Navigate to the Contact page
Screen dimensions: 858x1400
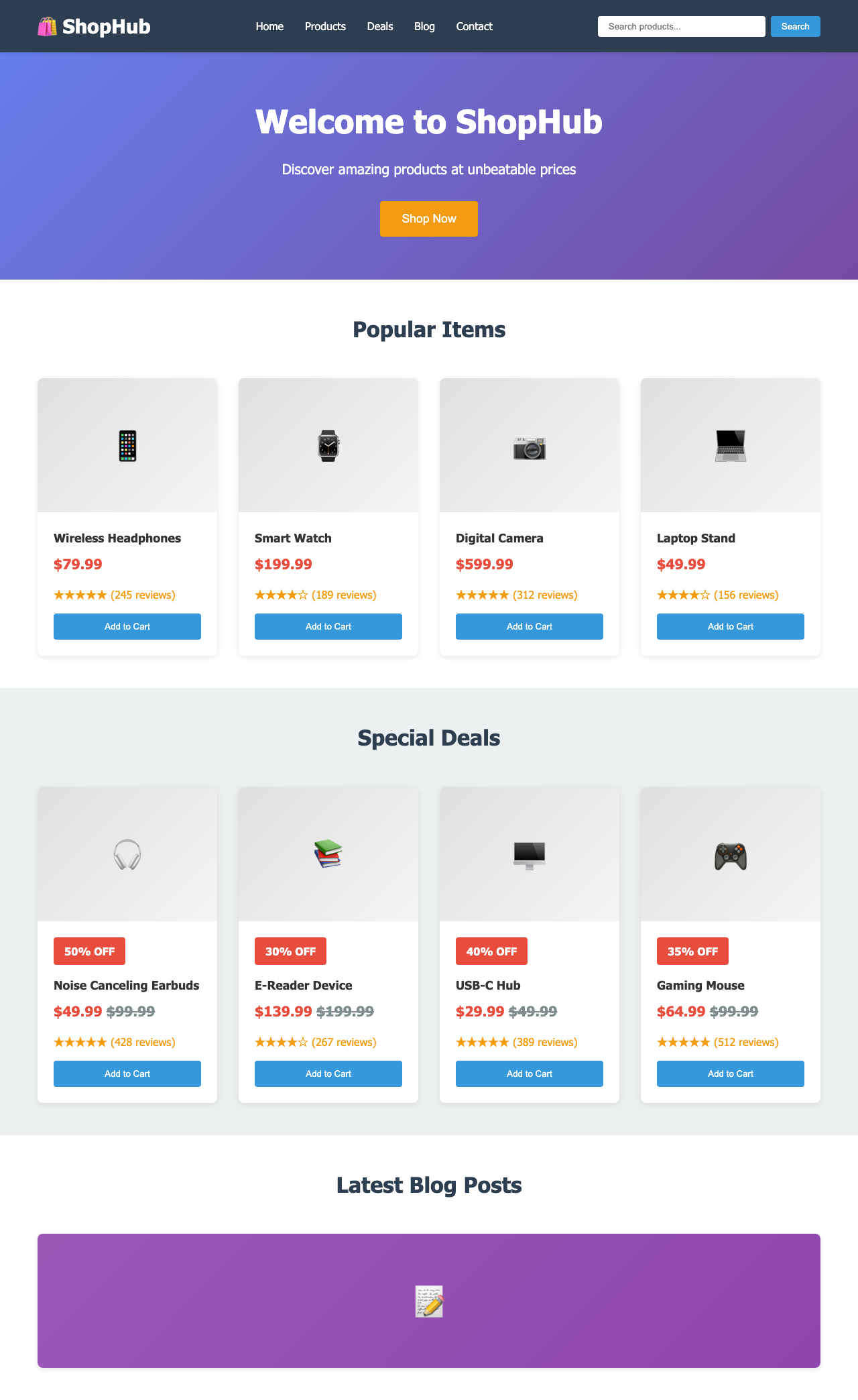click(474, 26)
